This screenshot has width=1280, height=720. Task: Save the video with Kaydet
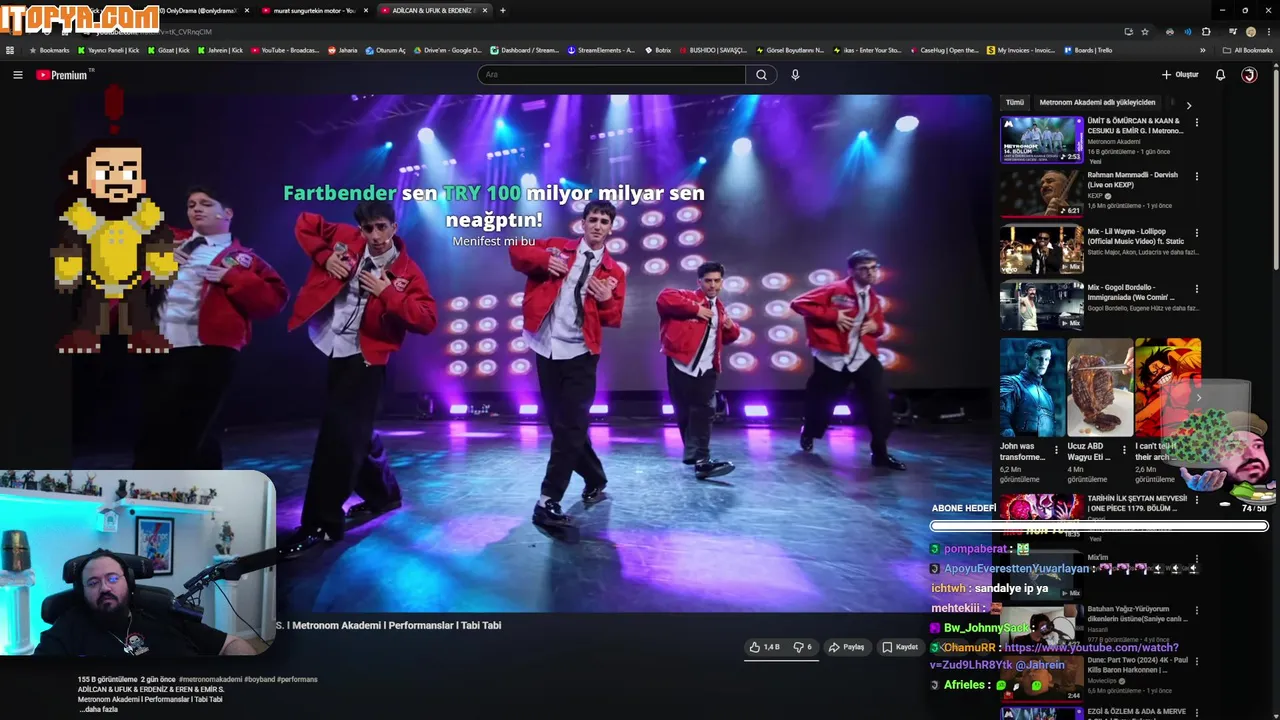pyautogui.click(x=900, y=647)
